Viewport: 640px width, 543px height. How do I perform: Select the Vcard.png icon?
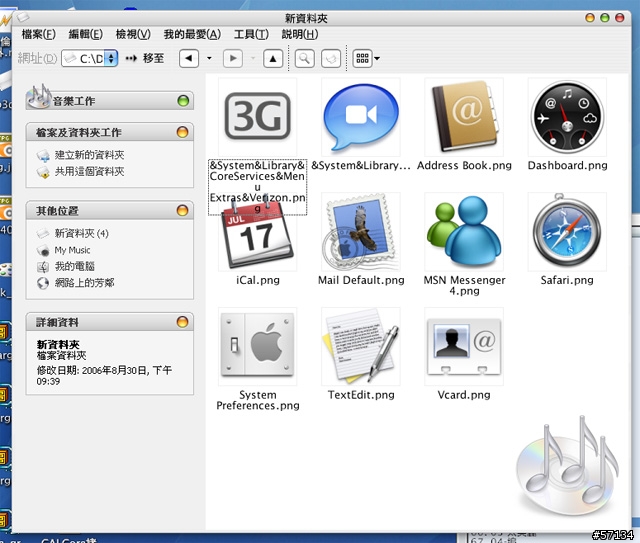point(464,346)
